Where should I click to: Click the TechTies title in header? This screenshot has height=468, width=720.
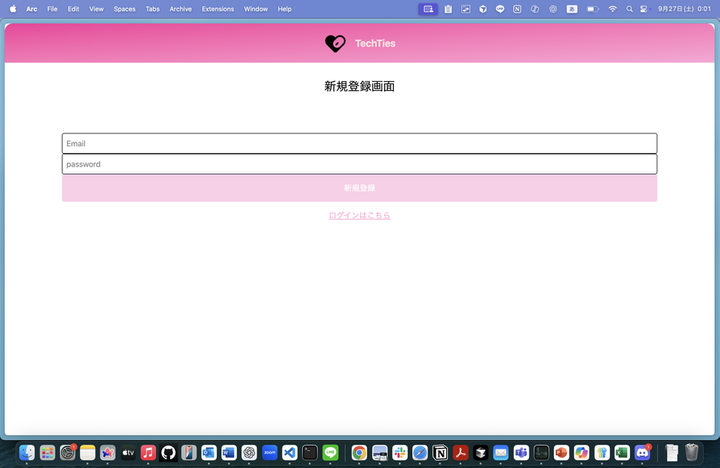[375, 43]
